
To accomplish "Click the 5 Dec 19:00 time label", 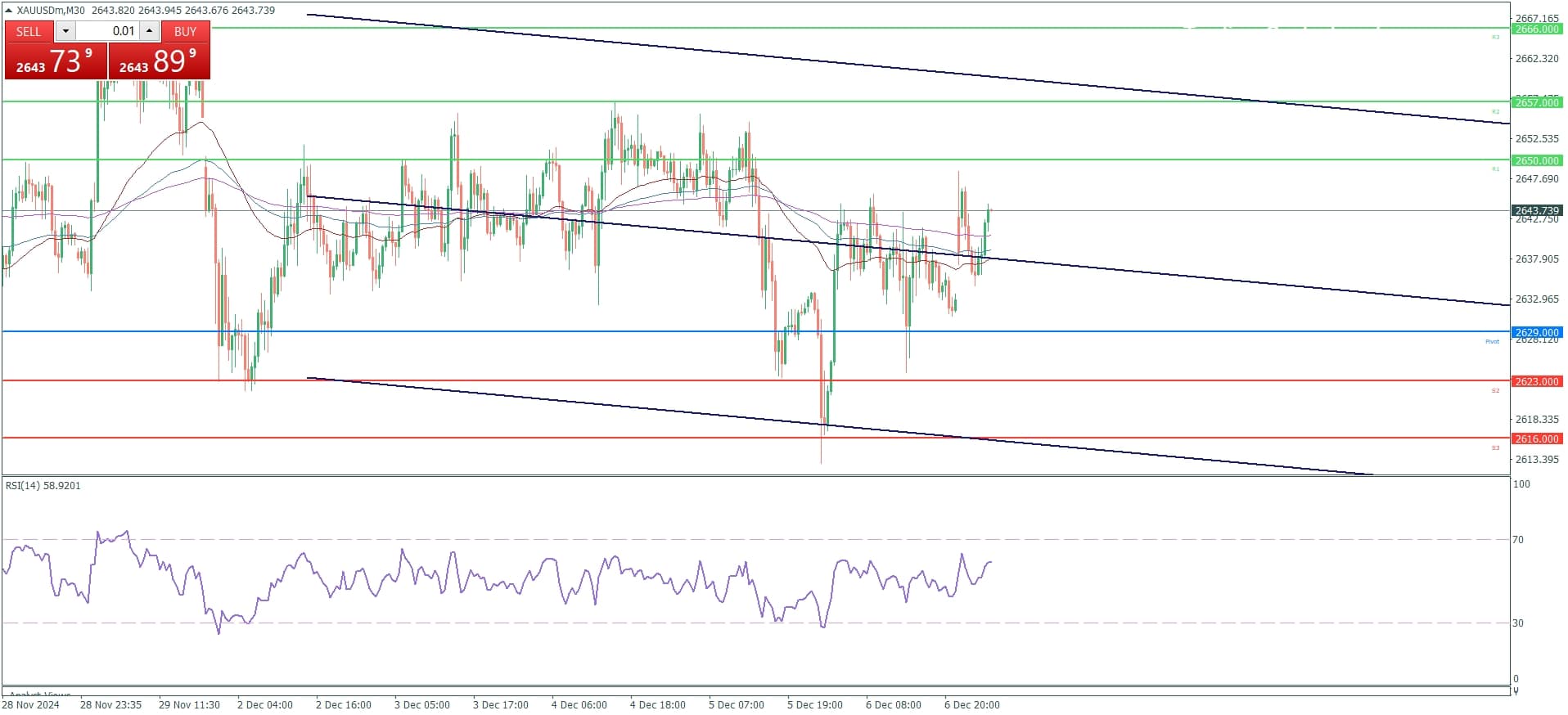I will point(814,704).
